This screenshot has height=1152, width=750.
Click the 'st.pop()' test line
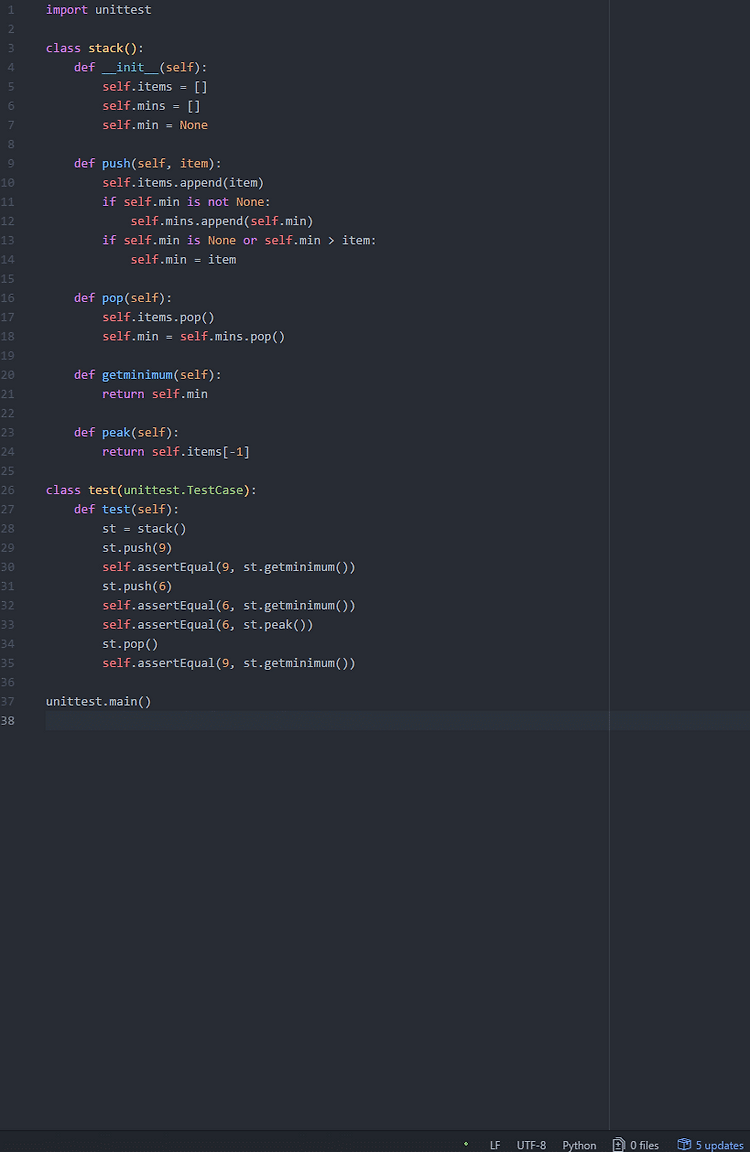[130, 644]
